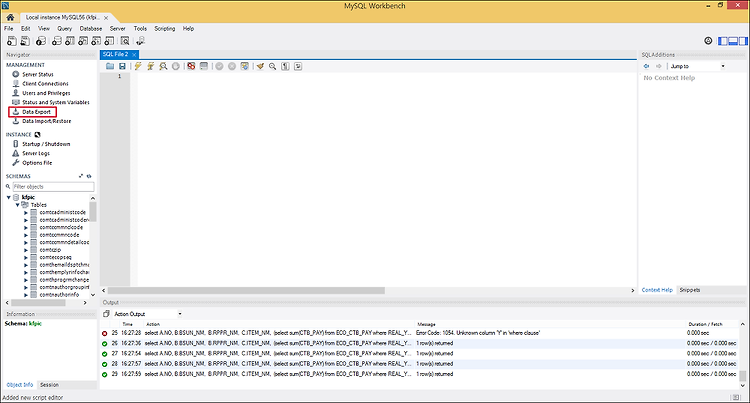Open a script file in the editor toolbar
The width and height of the screenshot is (750, 403).
point(110,66)
